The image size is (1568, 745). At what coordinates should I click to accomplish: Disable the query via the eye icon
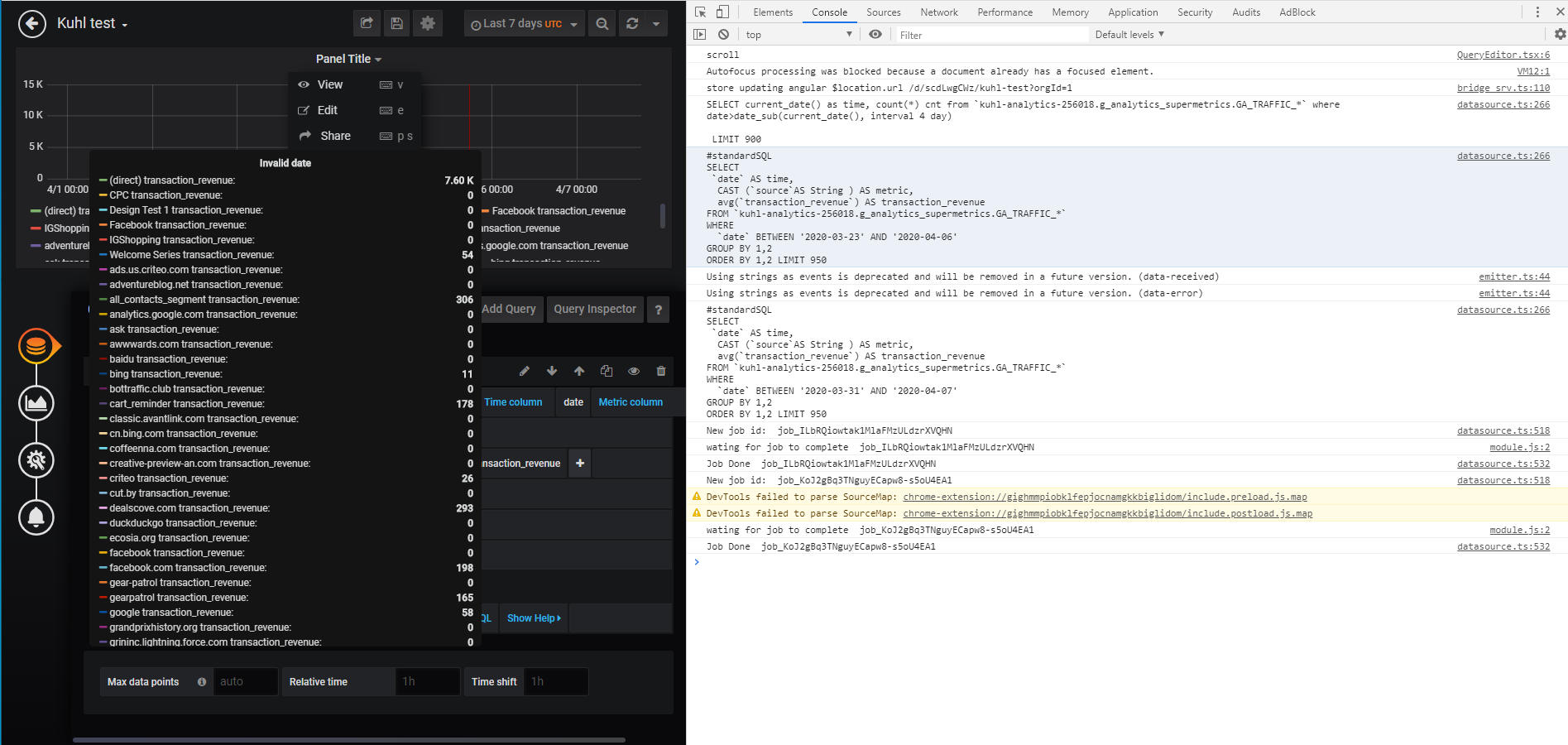(x=633, y=371)
